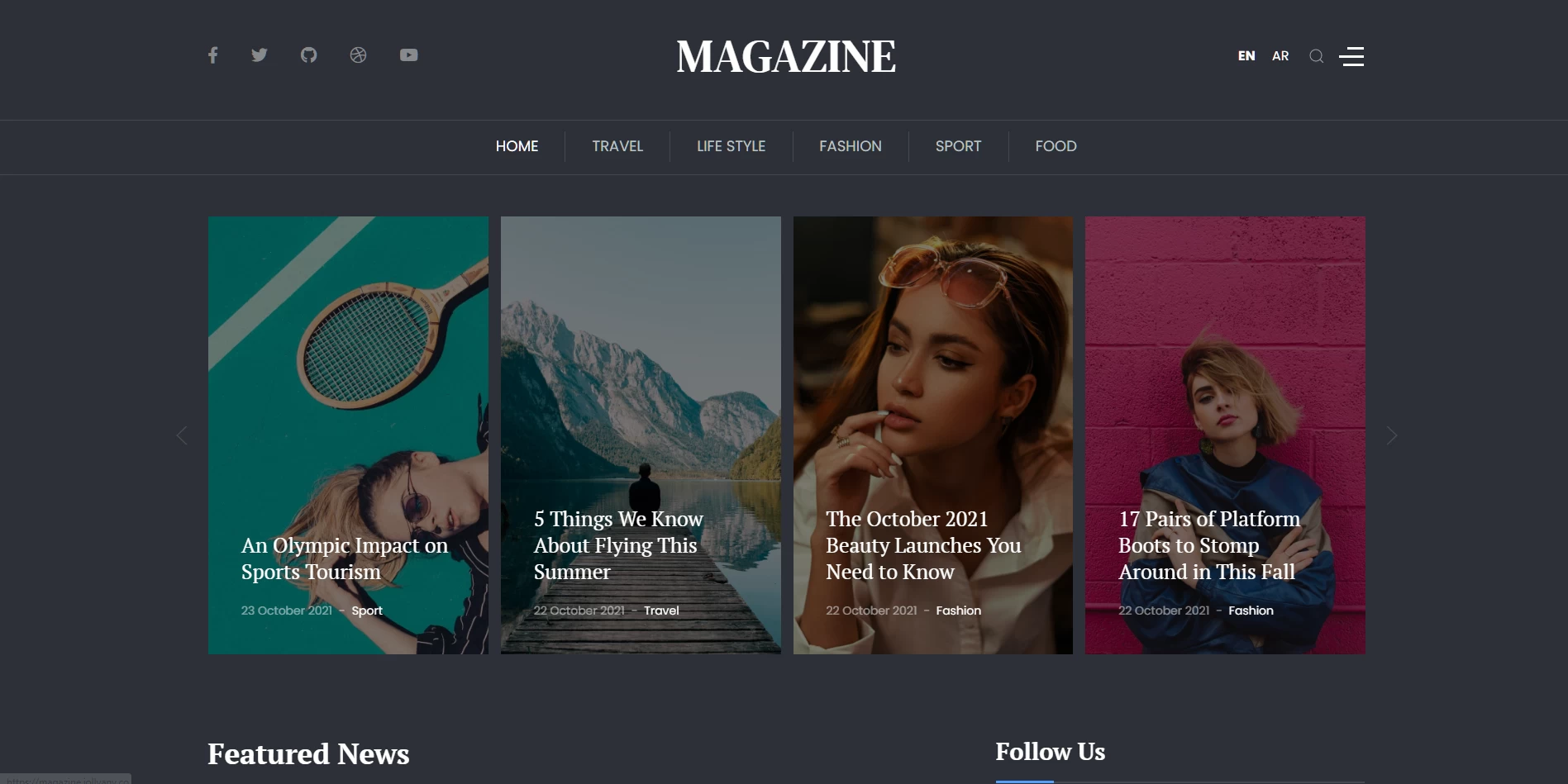The width and height of the screenshot is (1568, 784).
Task: Open "An Olympic Impact on Sports Tourism" article
Action: pyautogui.click(x=345, y=558)
